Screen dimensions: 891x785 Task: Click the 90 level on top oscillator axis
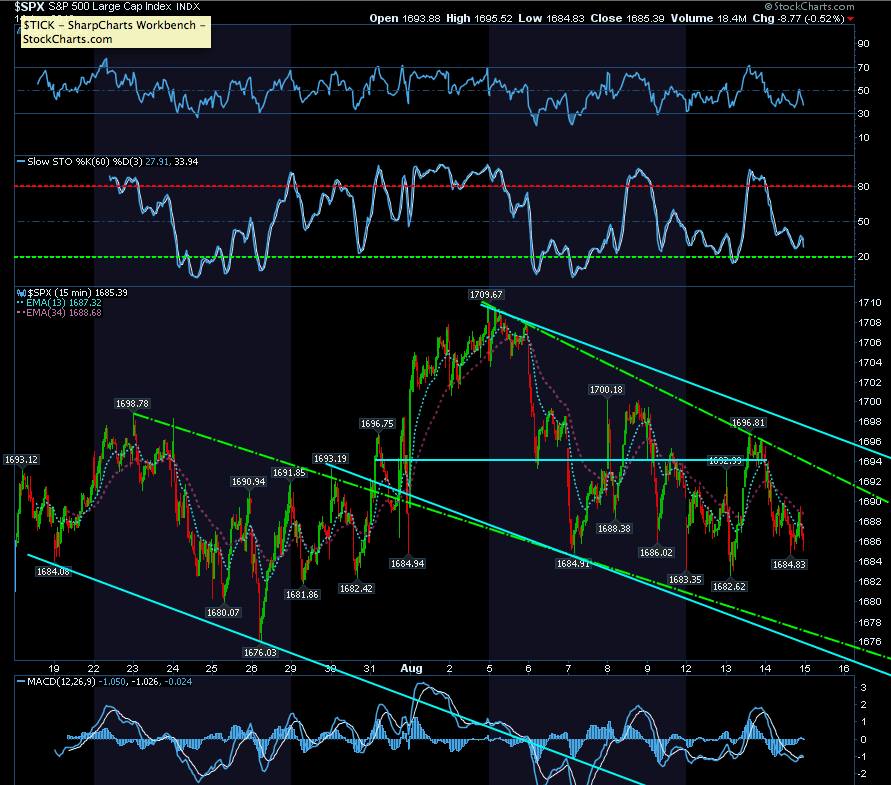863,44
